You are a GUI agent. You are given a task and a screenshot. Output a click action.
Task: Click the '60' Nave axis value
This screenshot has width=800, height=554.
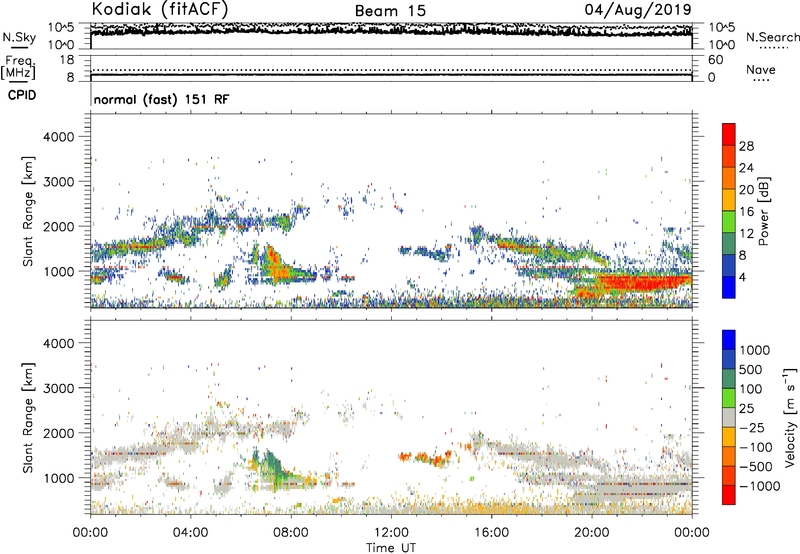tap(715, 60)
